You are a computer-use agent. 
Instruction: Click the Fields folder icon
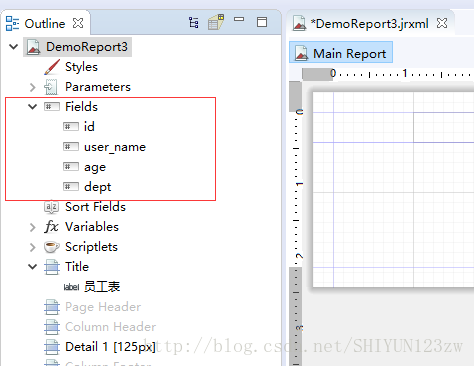pyautogui.click(x=52, y=107)
